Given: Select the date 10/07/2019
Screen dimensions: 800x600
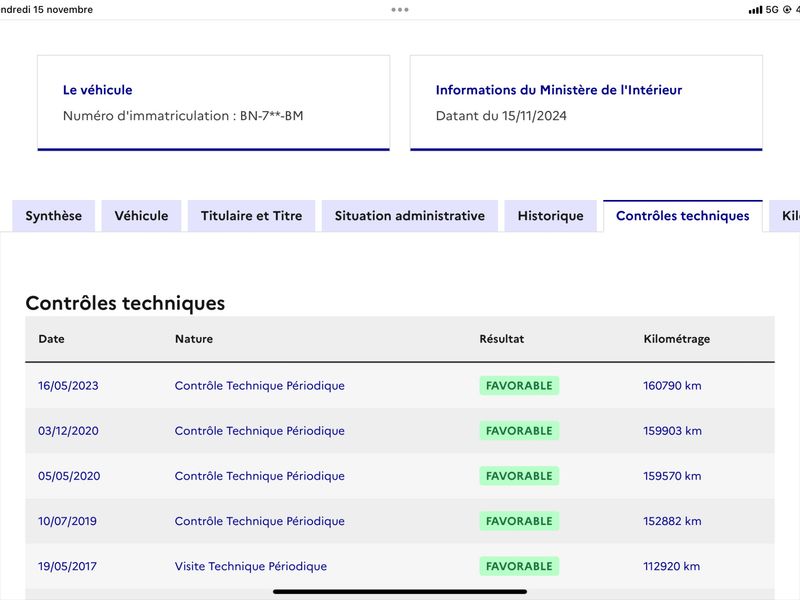Looking at the screenshot, I should click(x=67, y=521).
